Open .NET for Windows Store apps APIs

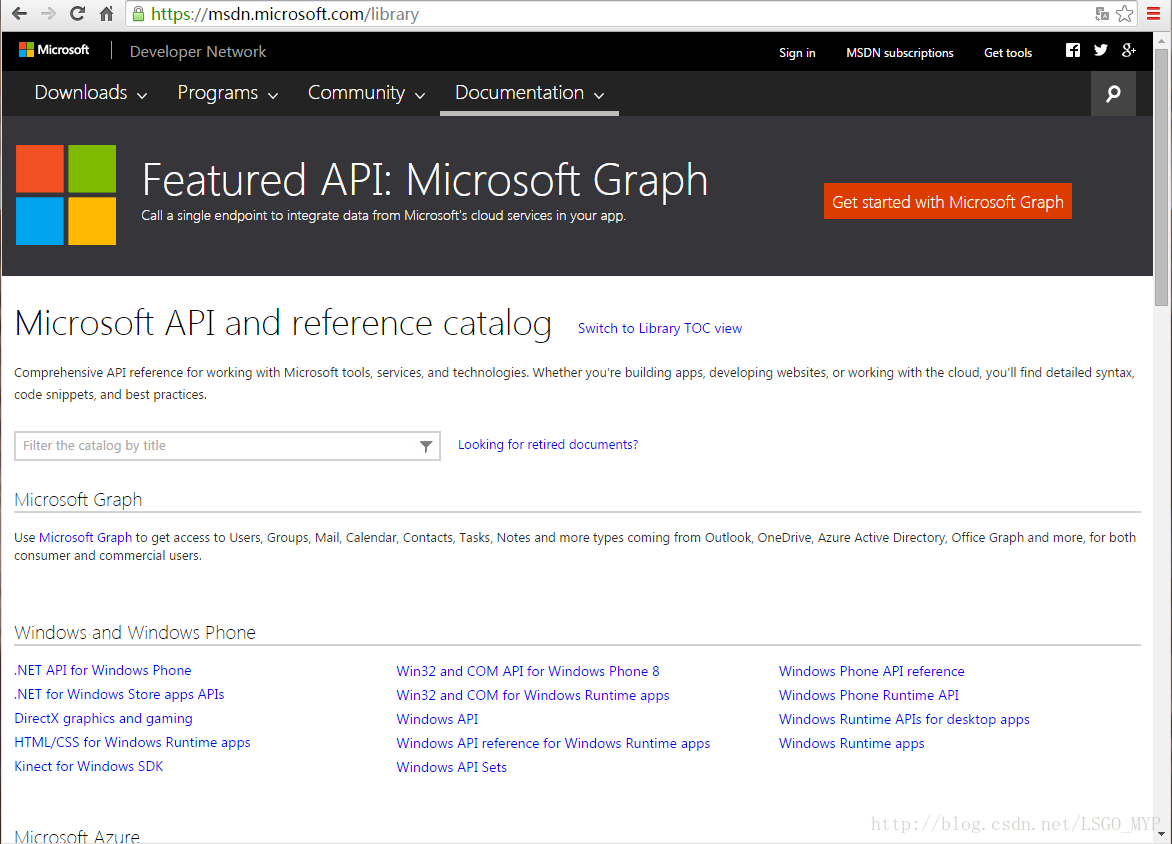119,694
